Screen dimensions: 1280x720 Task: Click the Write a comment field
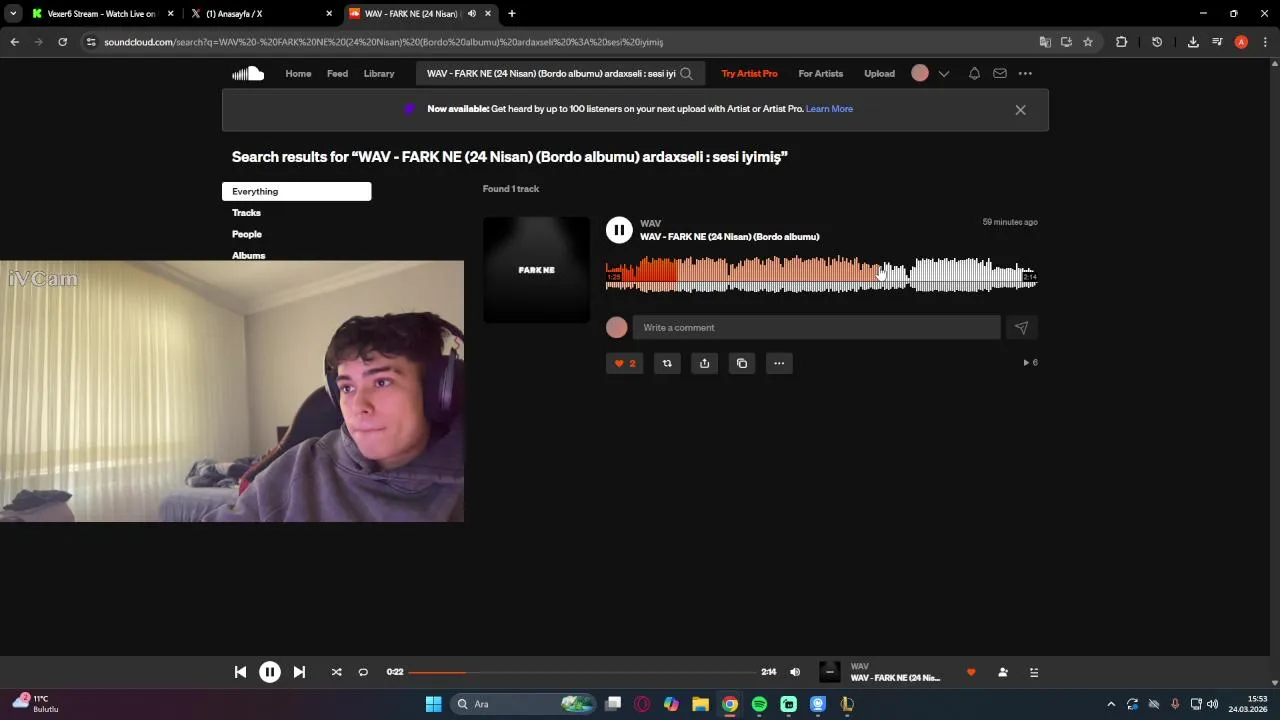click(816, 327)
